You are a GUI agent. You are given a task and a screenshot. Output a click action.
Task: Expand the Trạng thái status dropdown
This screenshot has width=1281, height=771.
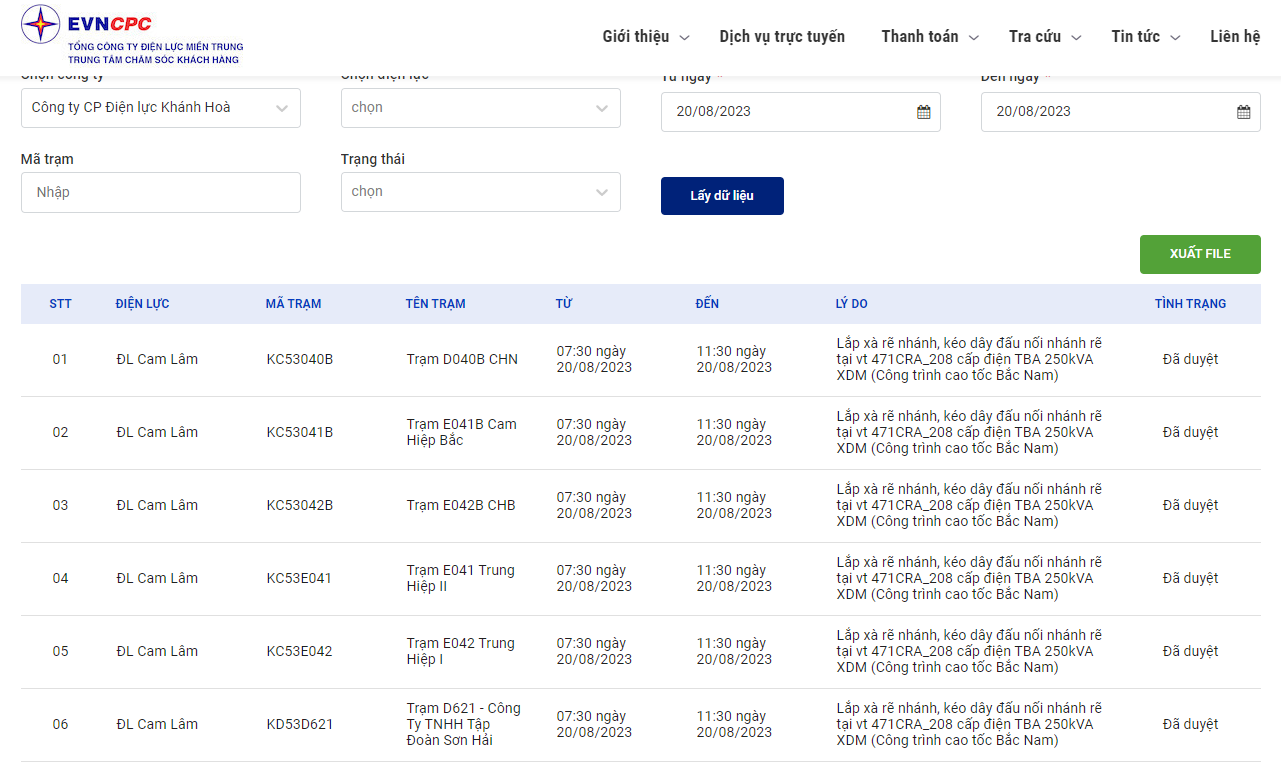point(480,192)
